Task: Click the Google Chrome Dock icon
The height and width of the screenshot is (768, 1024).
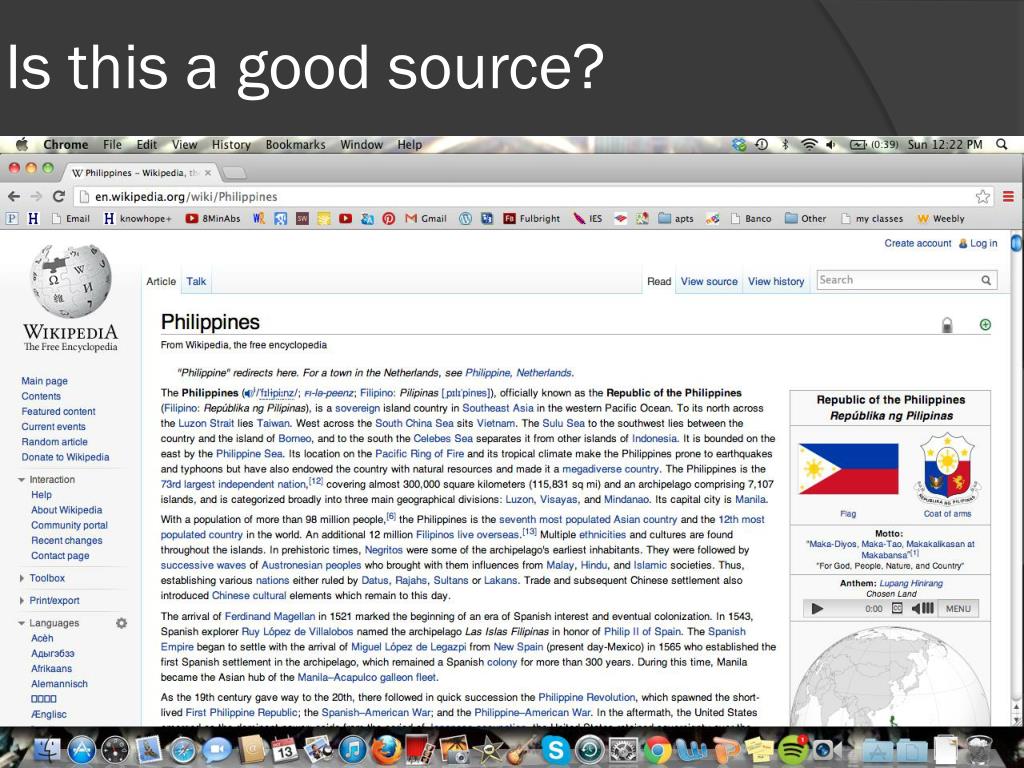Action: 657,750
